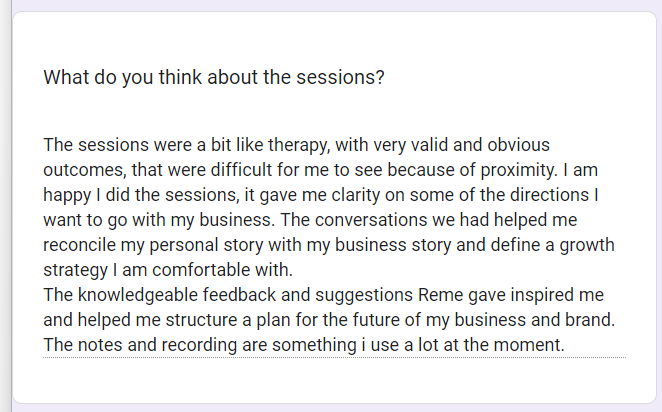Click the line starting 'happy I did the sessions'
The image size is (662, 412).
(320, 195)
